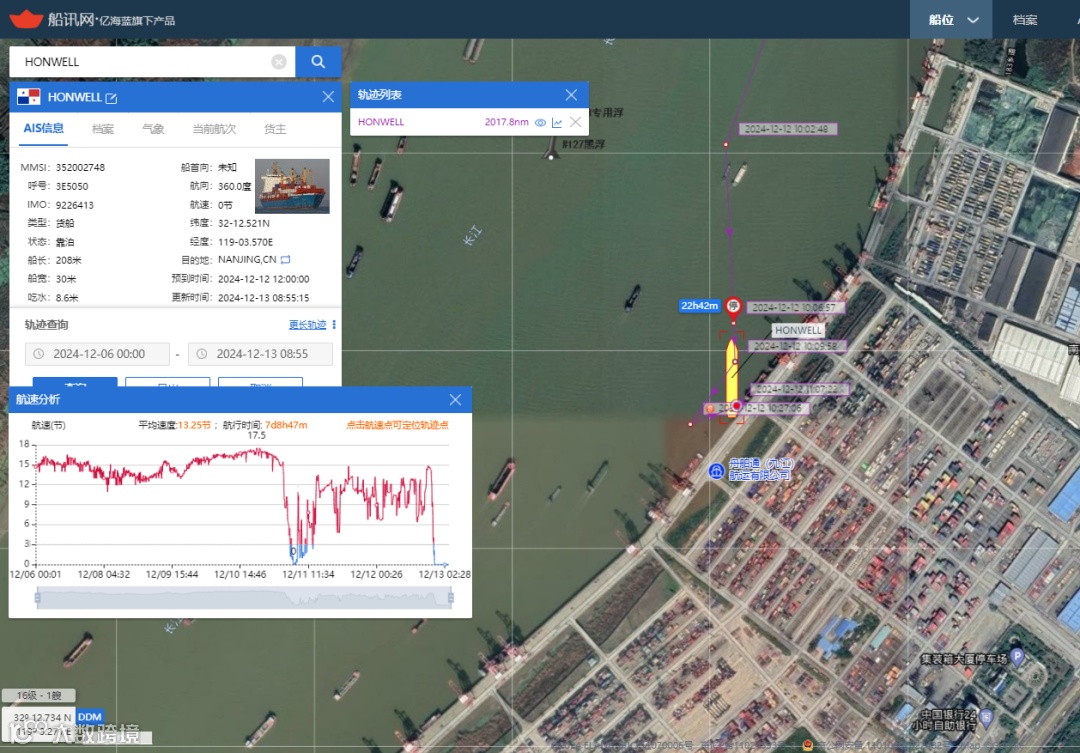Click the right handle of chart range slider
Image resolution: width=1080 pixels, height=753 pixels.
click(450, 598)
